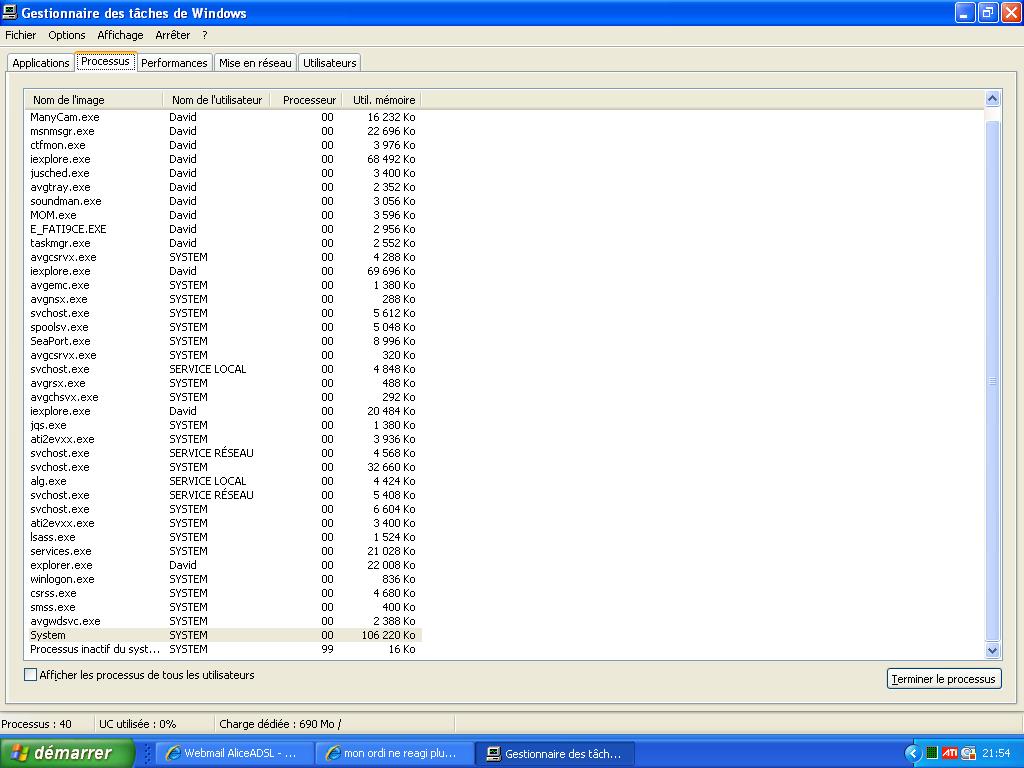Select the winlogon.exe process
This screenshot has height=768, width=1024.
[223, 579]
